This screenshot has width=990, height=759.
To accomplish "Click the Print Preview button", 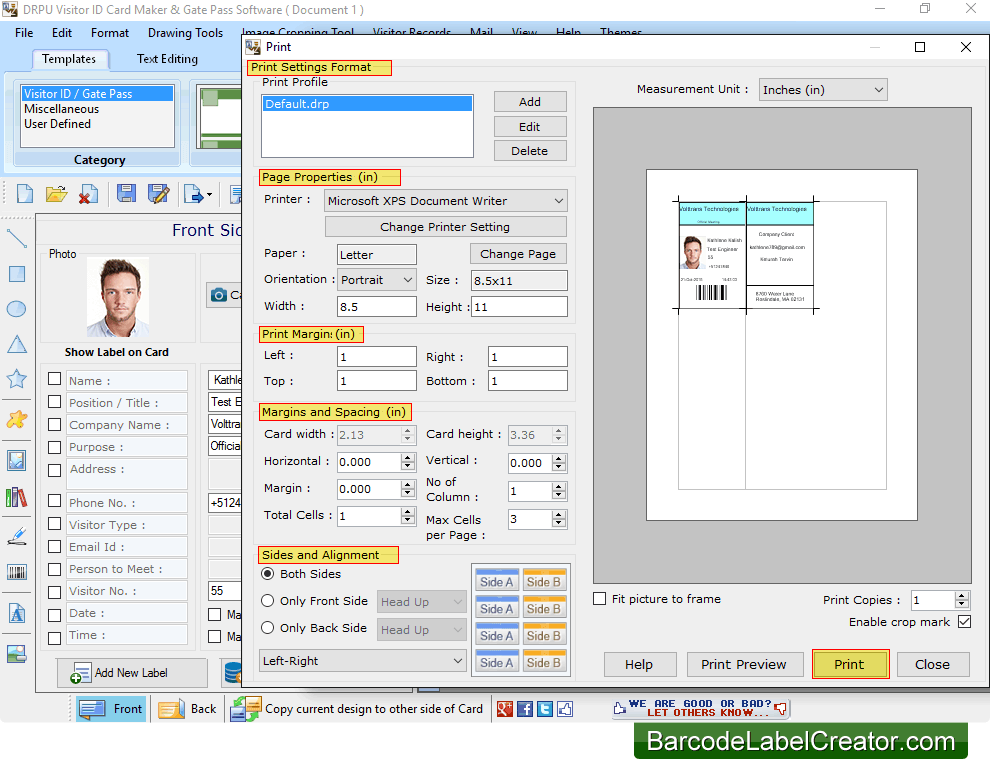I will click(x=744, y=664).
